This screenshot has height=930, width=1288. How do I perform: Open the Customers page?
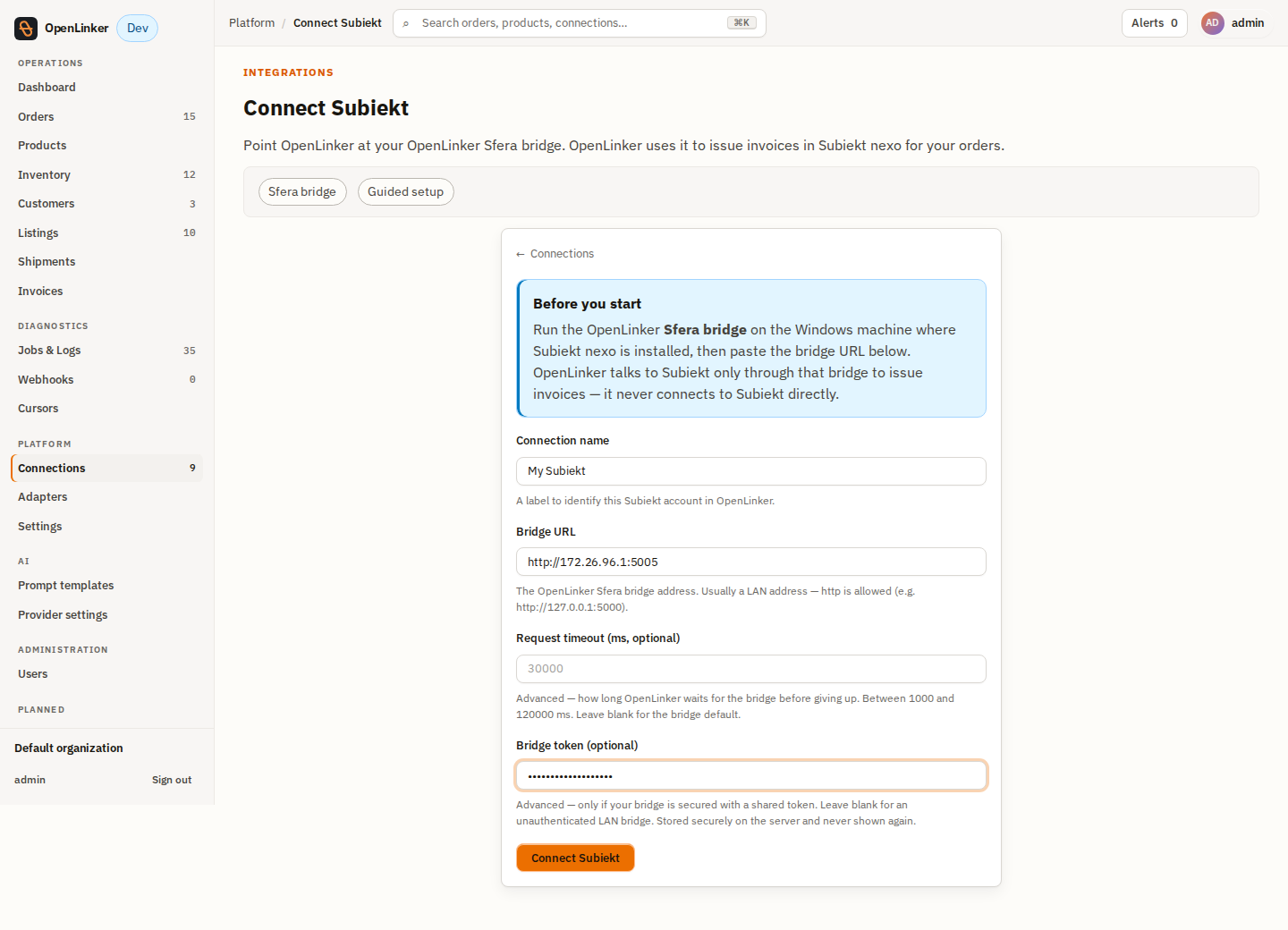(106, 204)
